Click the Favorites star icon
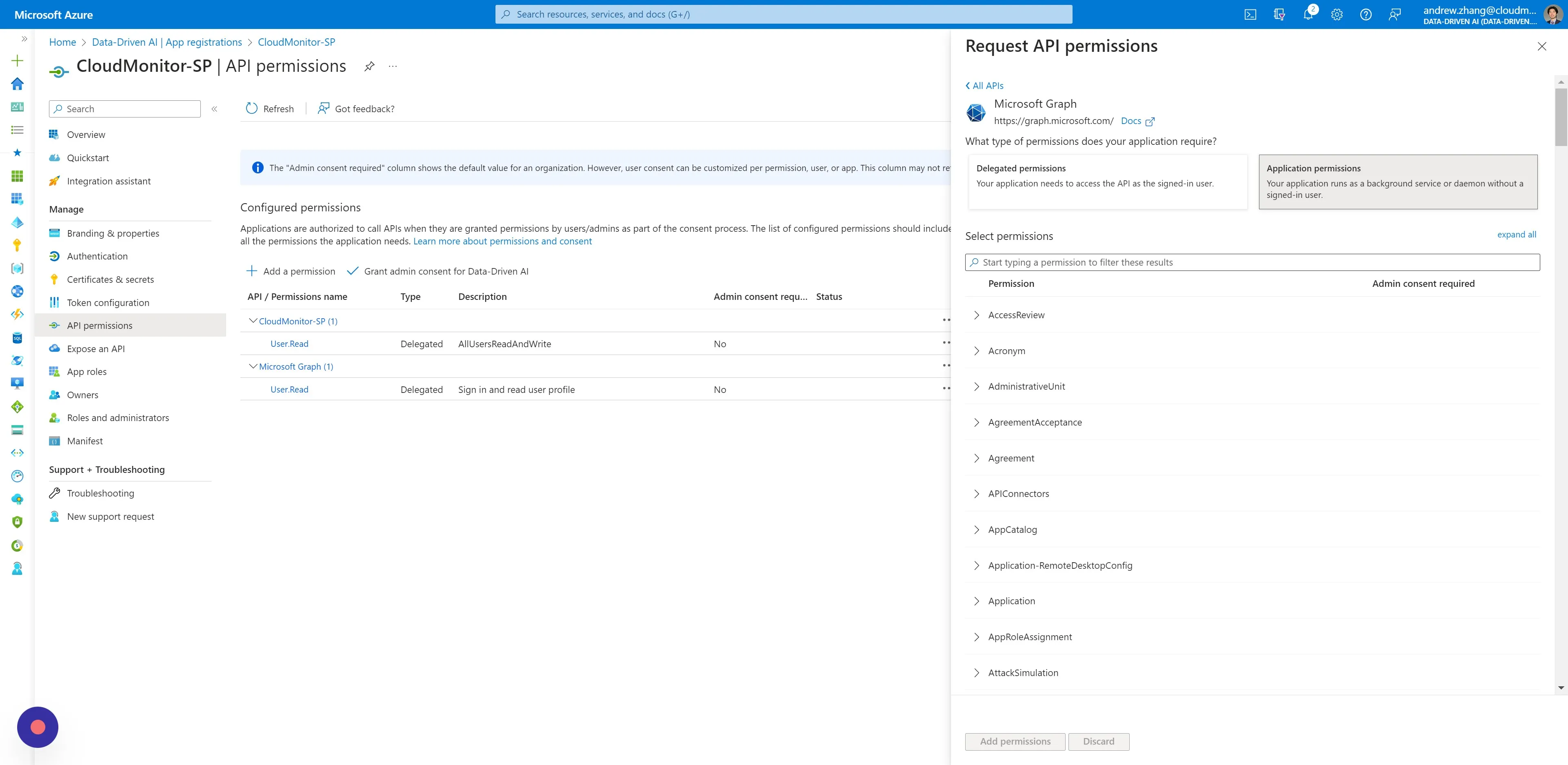1568x765 pixels. pos(17,153)
